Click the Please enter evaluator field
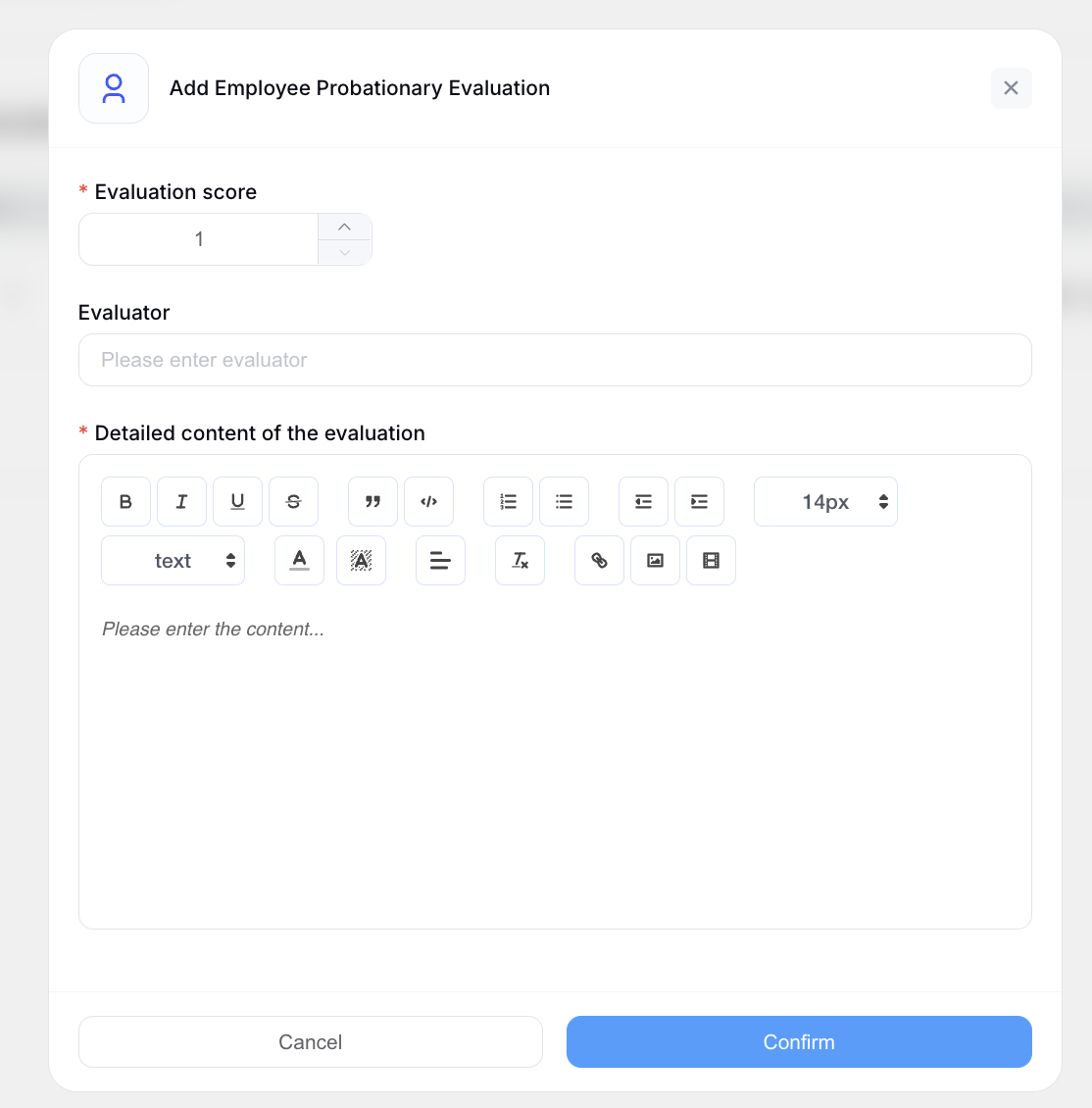 555,360
